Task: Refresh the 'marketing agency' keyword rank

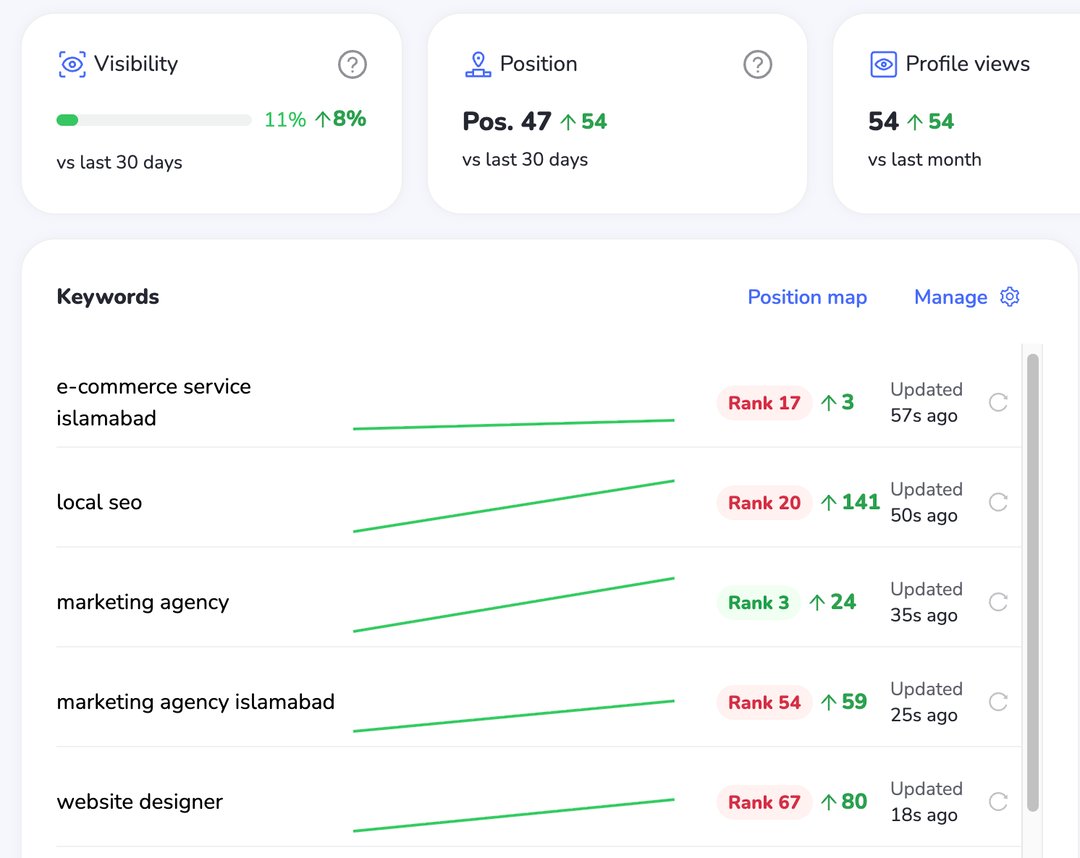Action: [x=998, y=602]
